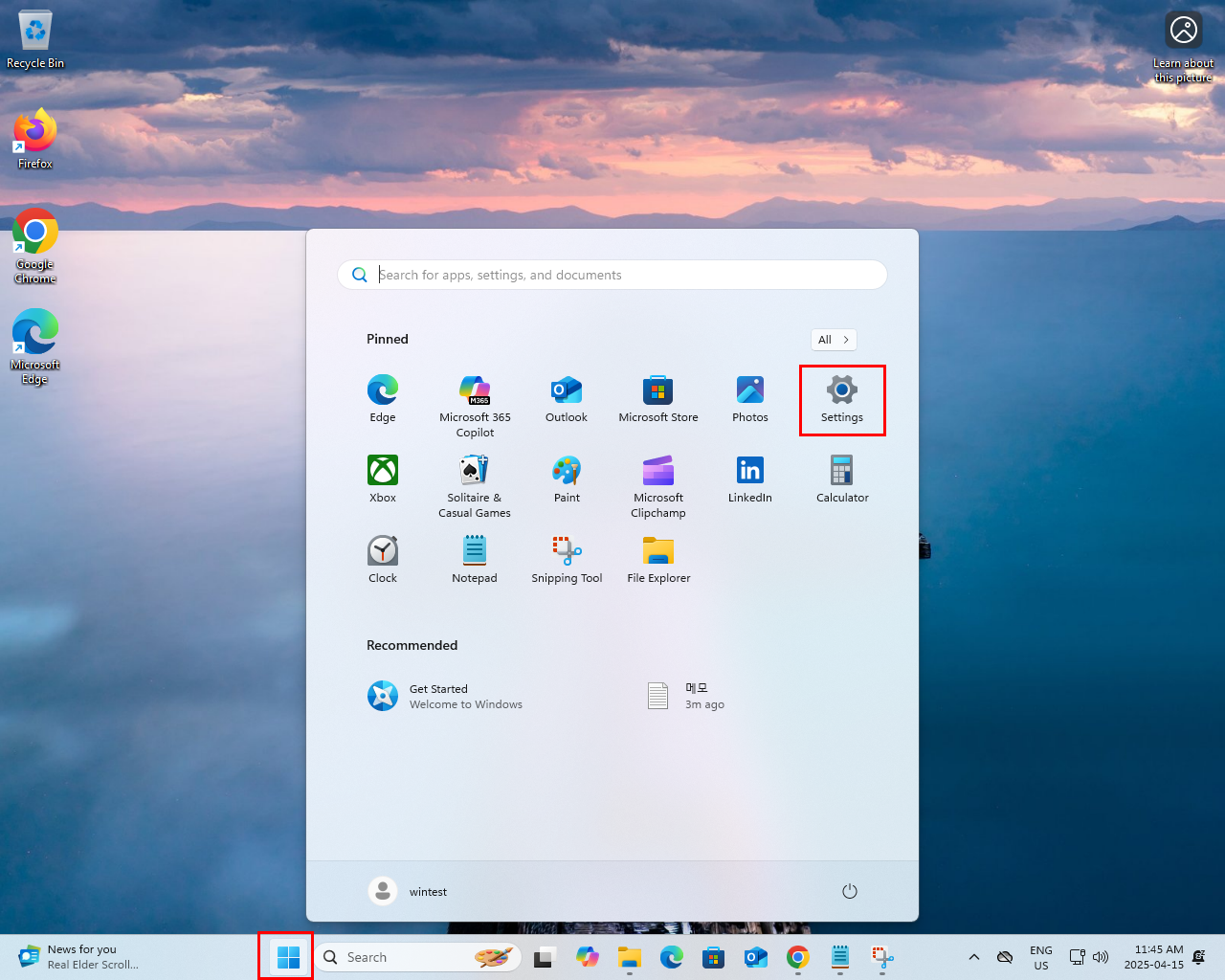Viewport: 1225px width, 980px height.
Task: Open Edge from pinned apps
Action: pyautogui.click(x=383, y=399)
